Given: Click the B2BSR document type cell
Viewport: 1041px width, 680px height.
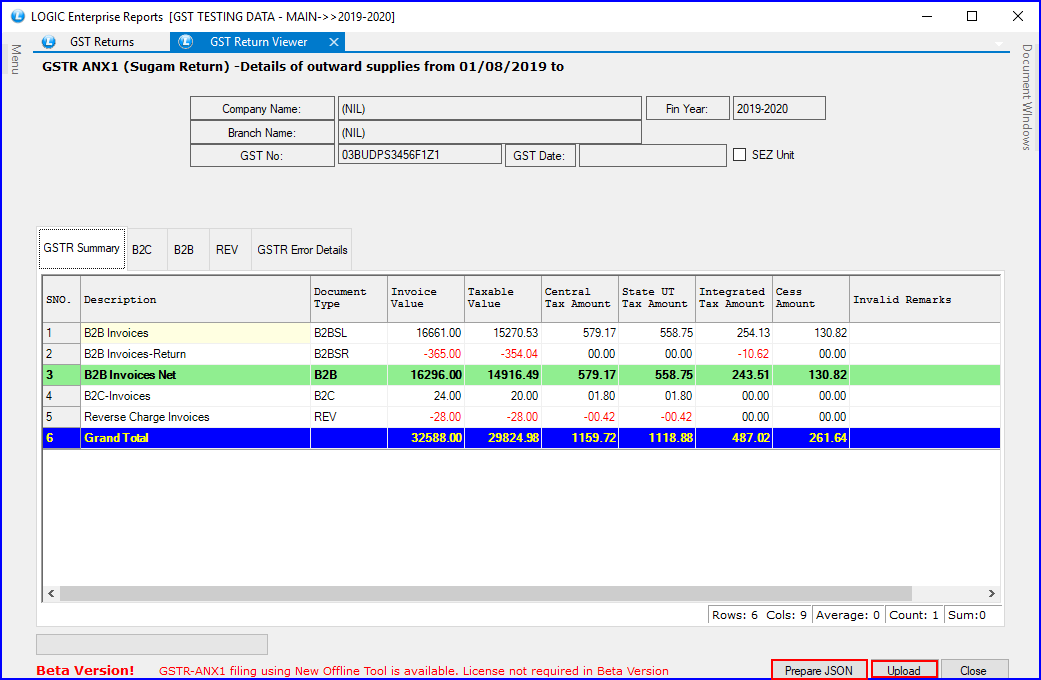Looking at the screenshot, I should tap(349, 354).
